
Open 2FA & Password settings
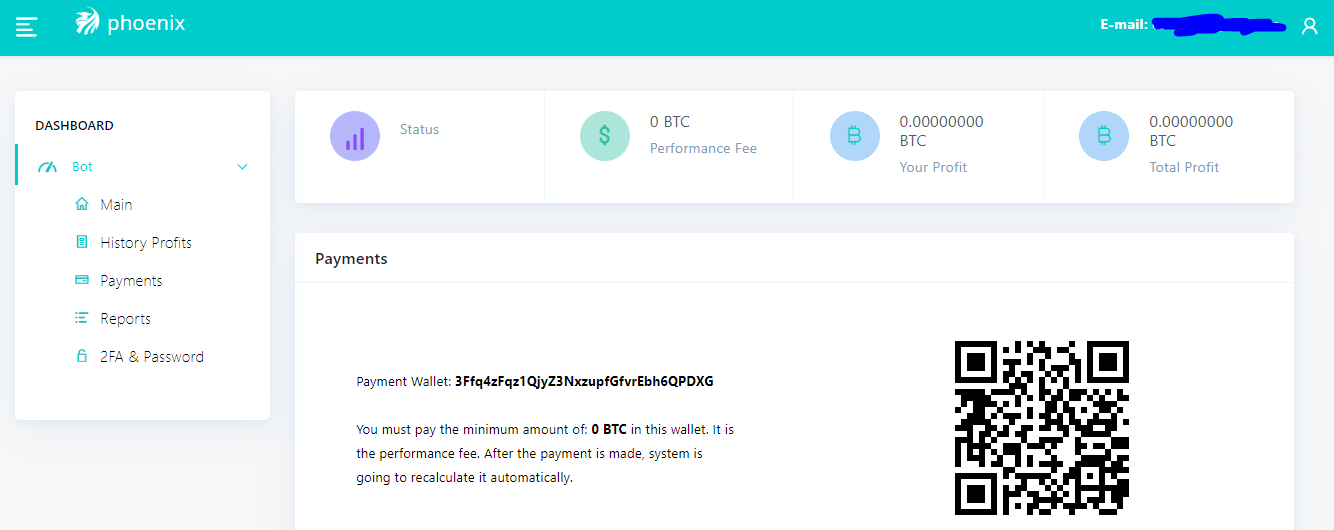click(152, 356)
